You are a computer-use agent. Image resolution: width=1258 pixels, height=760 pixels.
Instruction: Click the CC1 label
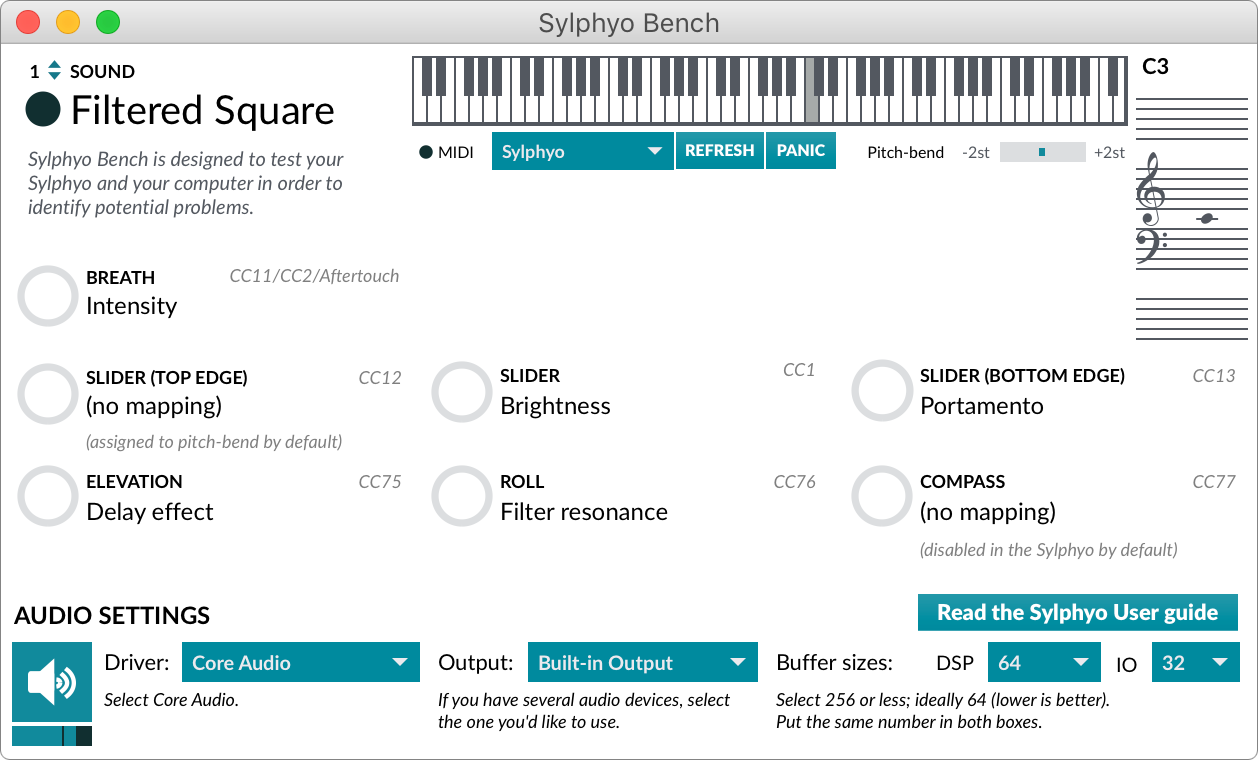799,370
